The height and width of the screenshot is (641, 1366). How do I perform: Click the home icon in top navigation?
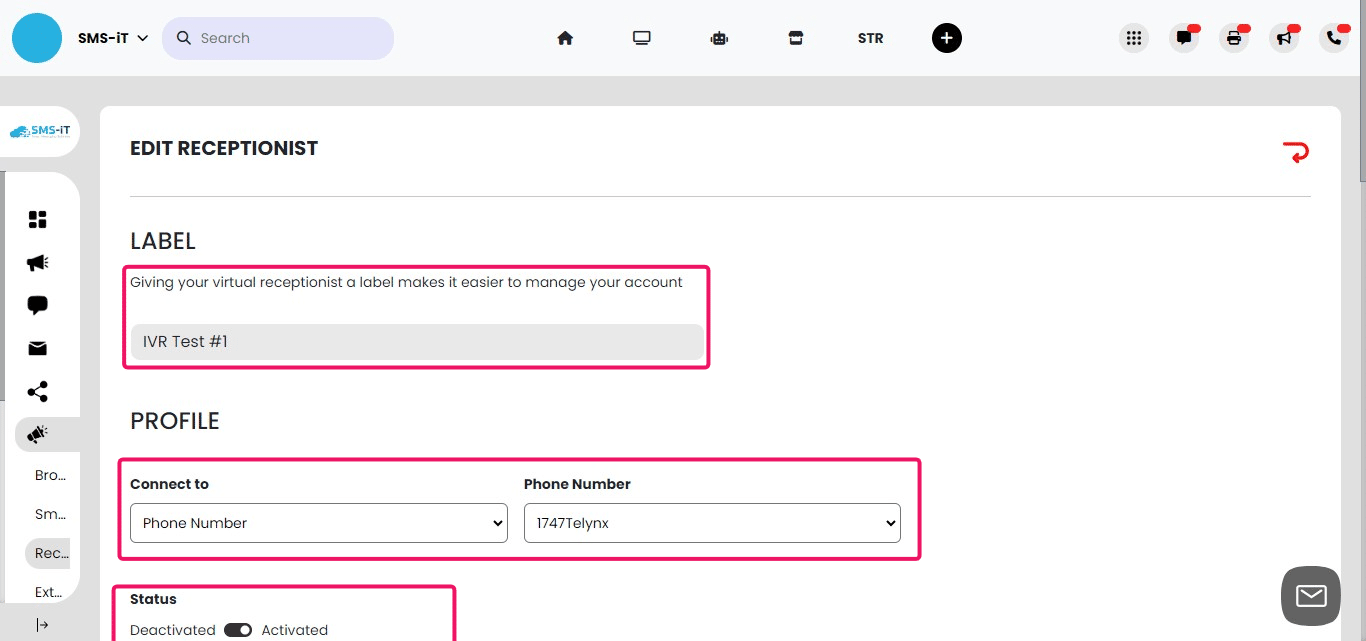click(565, 37)
